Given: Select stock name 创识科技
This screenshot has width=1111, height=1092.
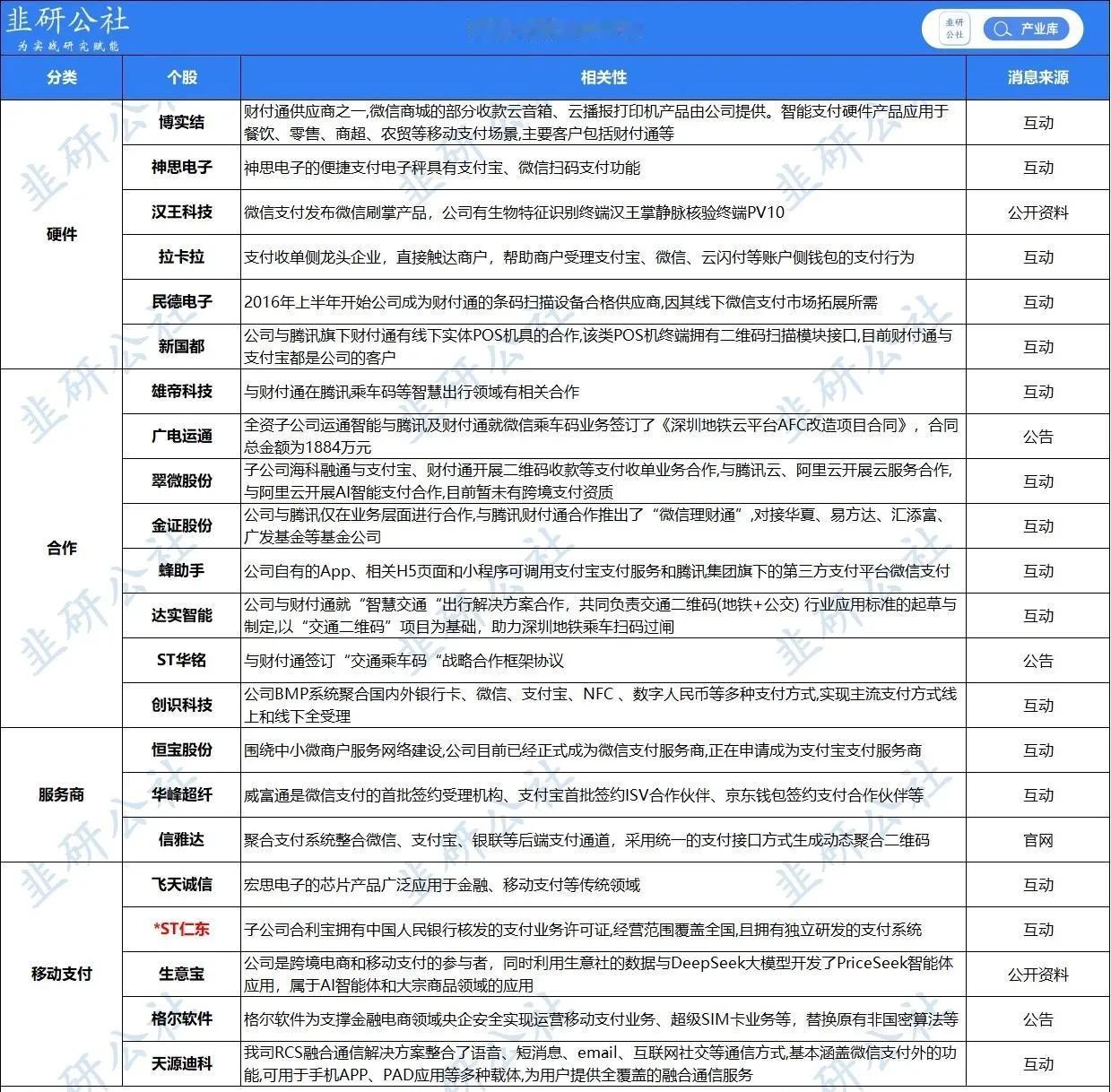Looking at the screenshot, I should (x=181, y=705).
